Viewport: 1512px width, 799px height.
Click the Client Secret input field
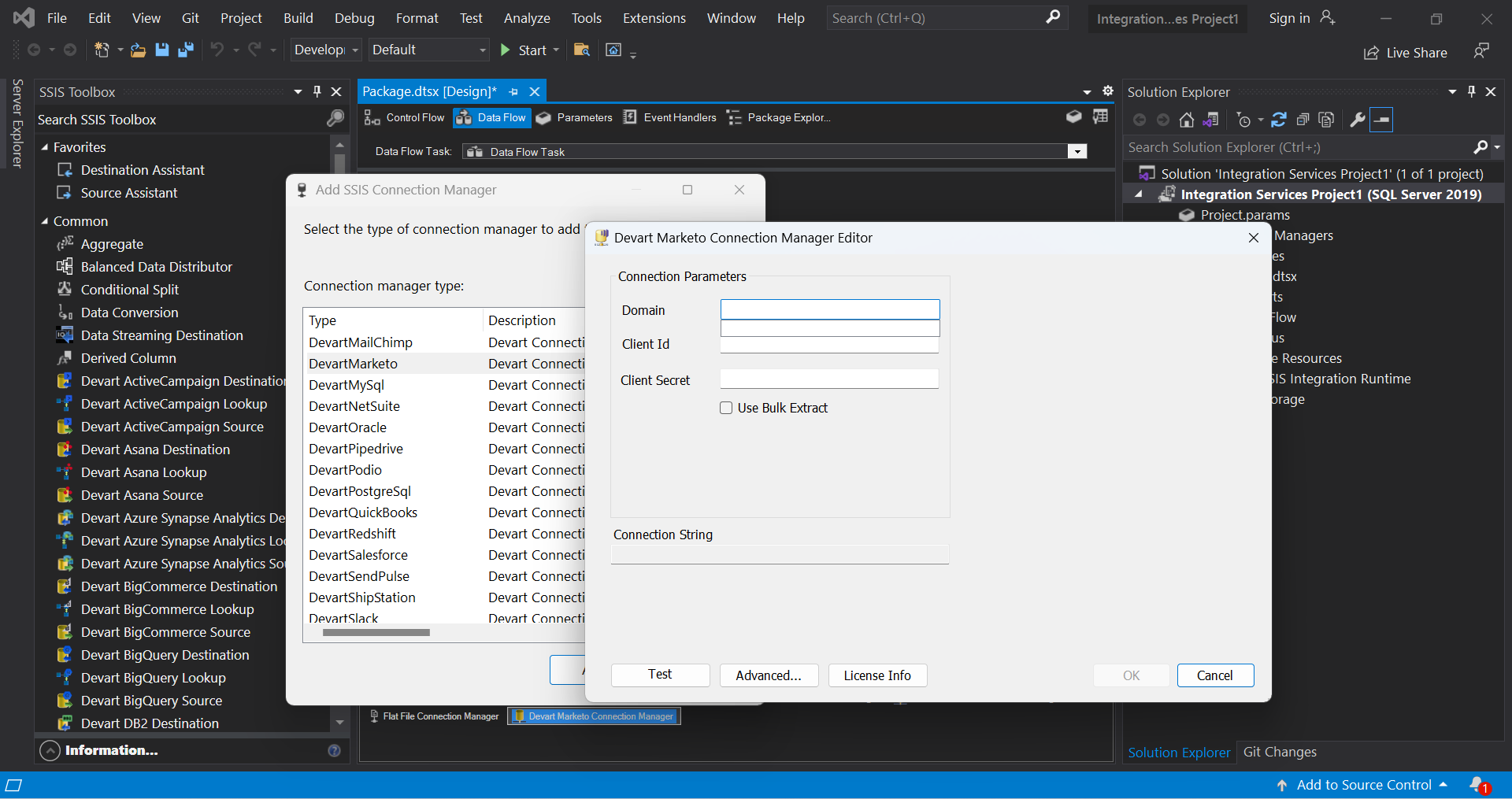point(829,379)
